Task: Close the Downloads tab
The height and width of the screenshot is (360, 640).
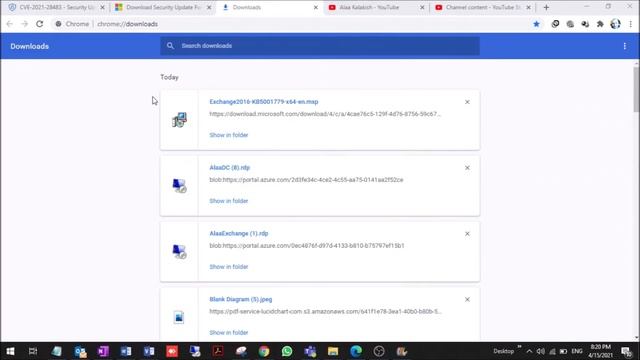Action: (316, 7)
